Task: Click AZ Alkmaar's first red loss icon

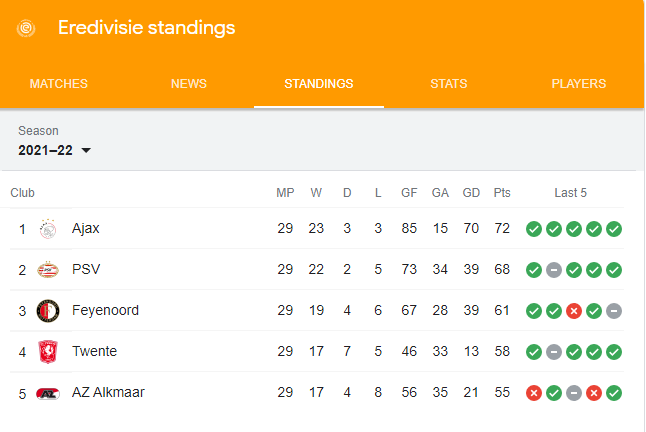Action: [534, 393]
